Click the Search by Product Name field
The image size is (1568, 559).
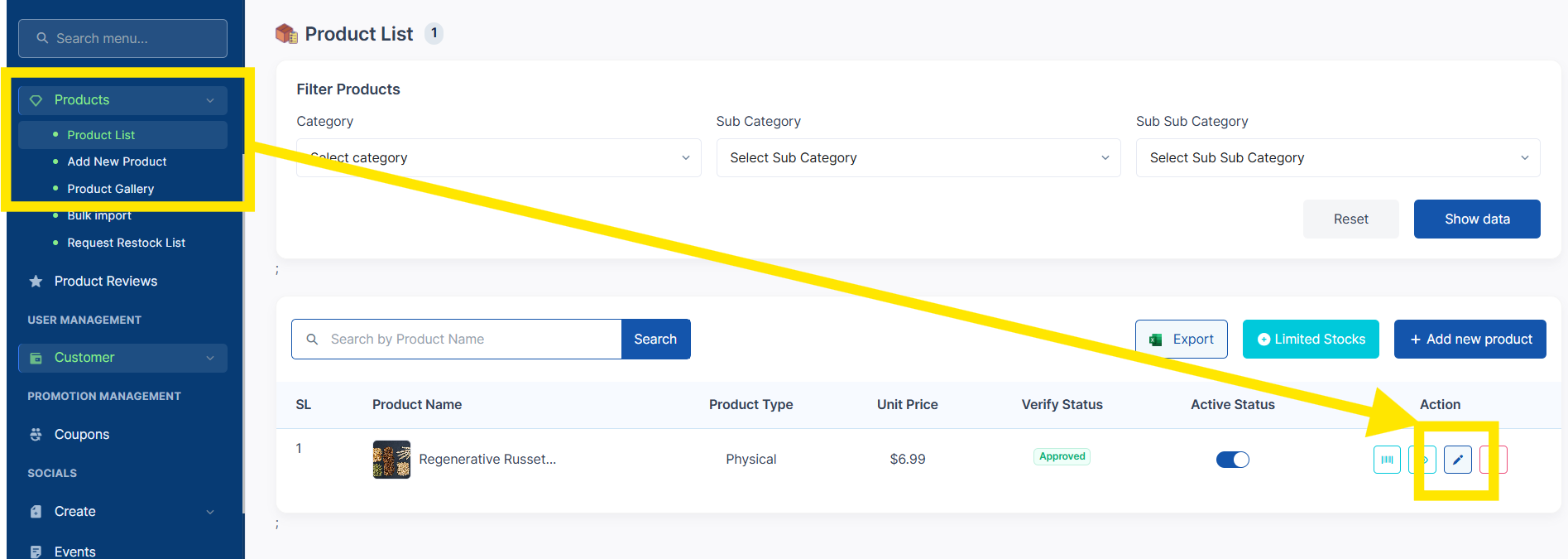(x=457, y=340)
